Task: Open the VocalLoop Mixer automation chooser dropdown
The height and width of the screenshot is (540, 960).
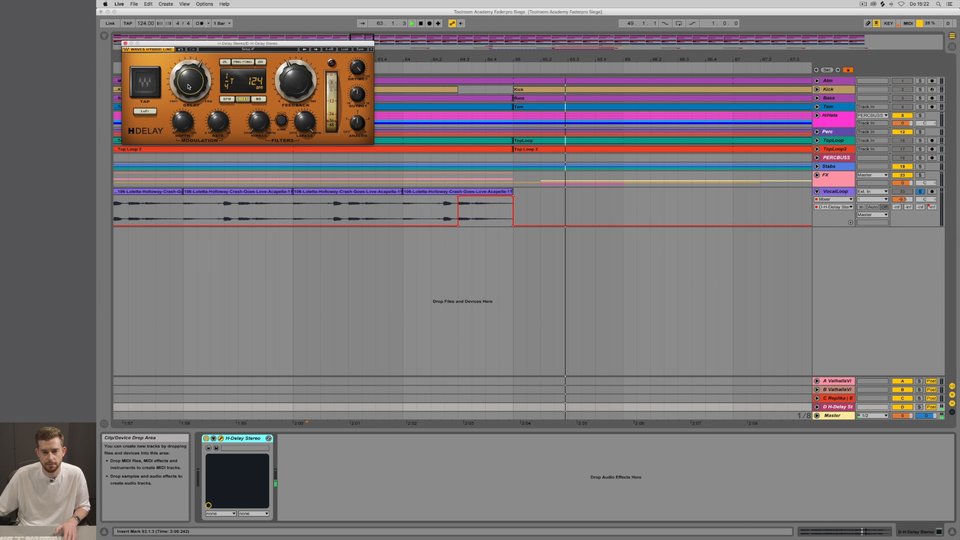Action: [x=833, y=199]
